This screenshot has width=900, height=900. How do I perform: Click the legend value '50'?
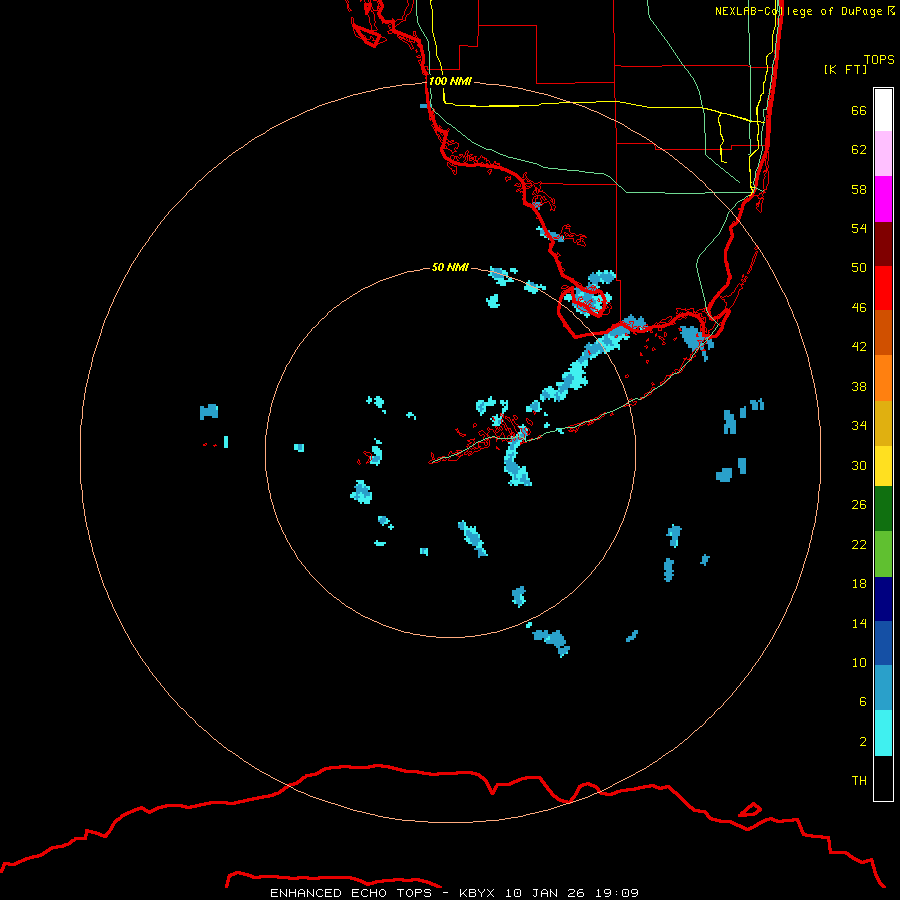point(859,267)
